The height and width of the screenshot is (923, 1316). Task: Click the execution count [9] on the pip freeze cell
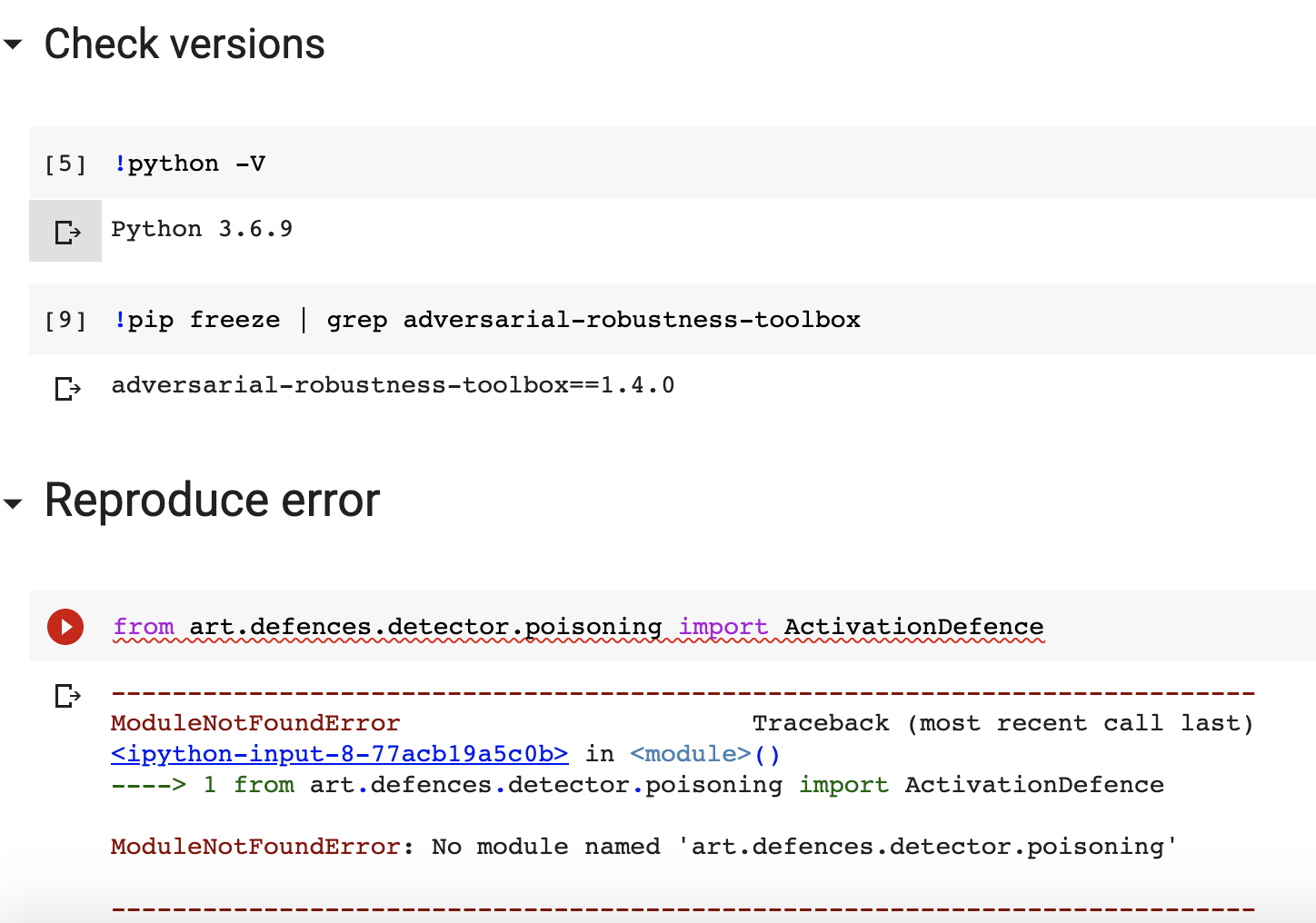pyautogui.click(x=65, y=319)
